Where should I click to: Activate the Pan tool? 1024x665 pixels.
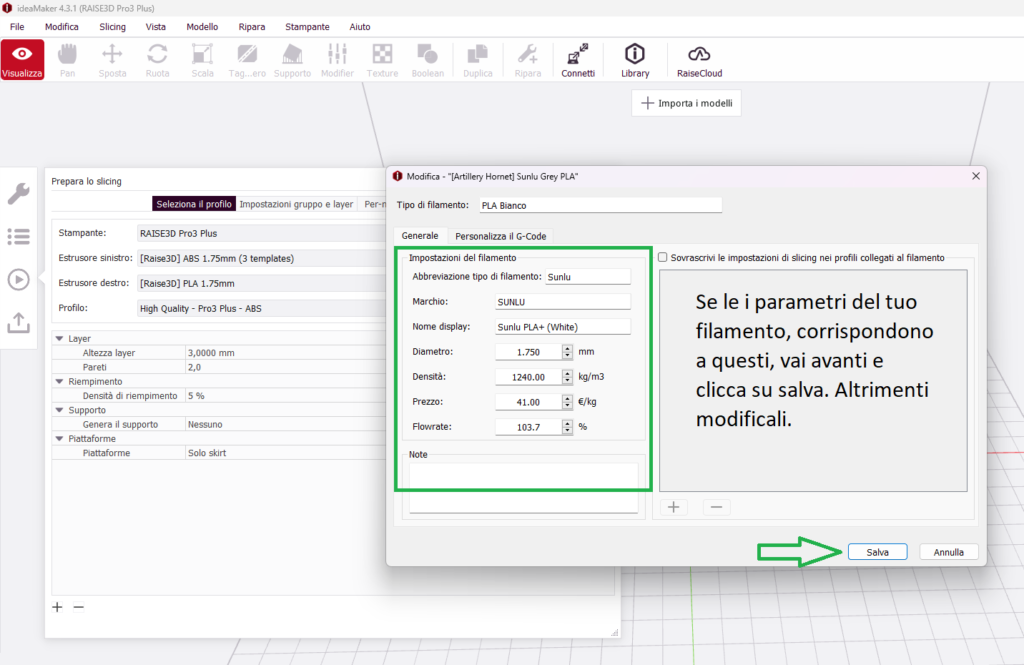click(67, 60)
